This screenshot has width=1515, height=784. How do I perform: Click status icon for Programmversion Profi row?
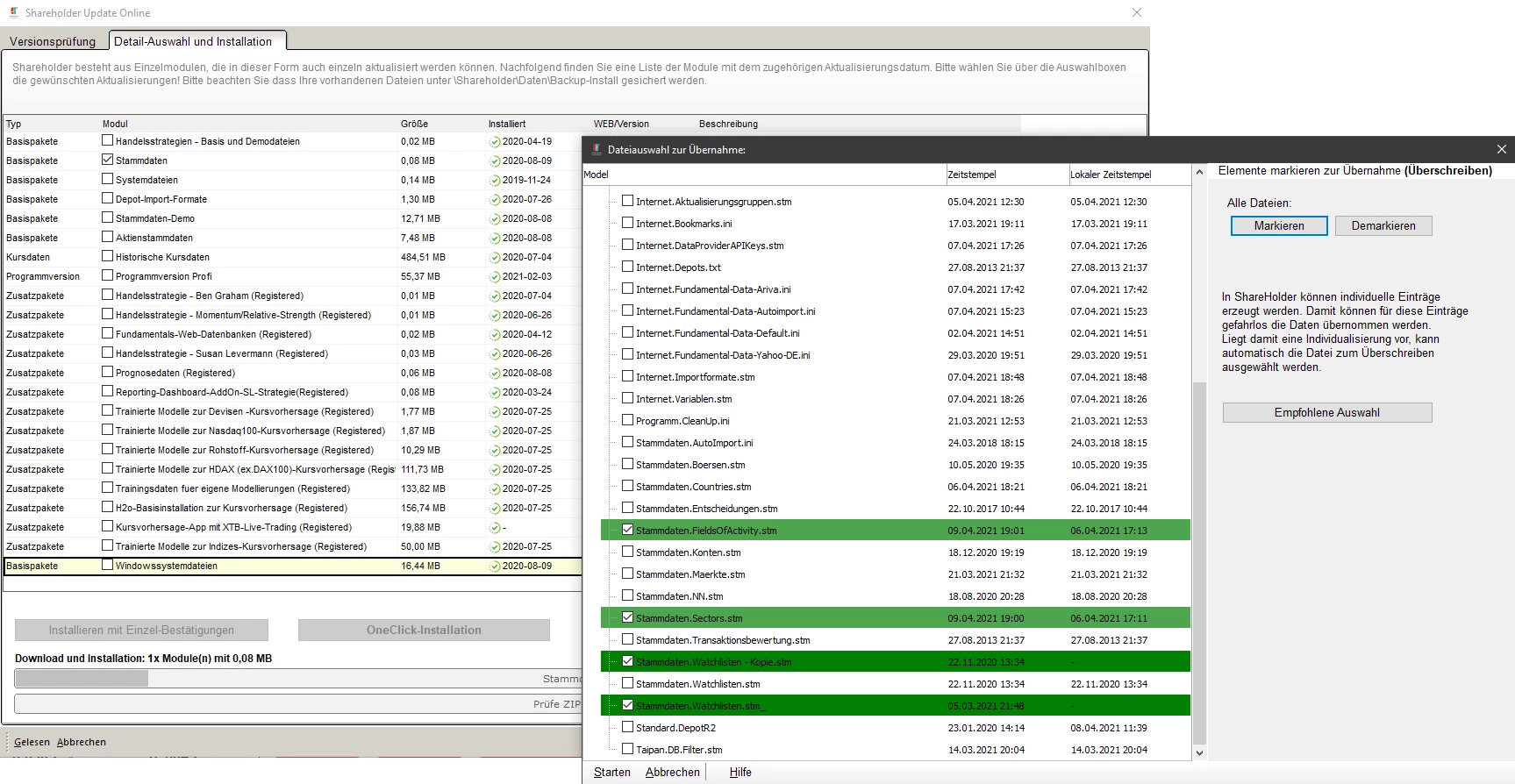click(495, 277)
